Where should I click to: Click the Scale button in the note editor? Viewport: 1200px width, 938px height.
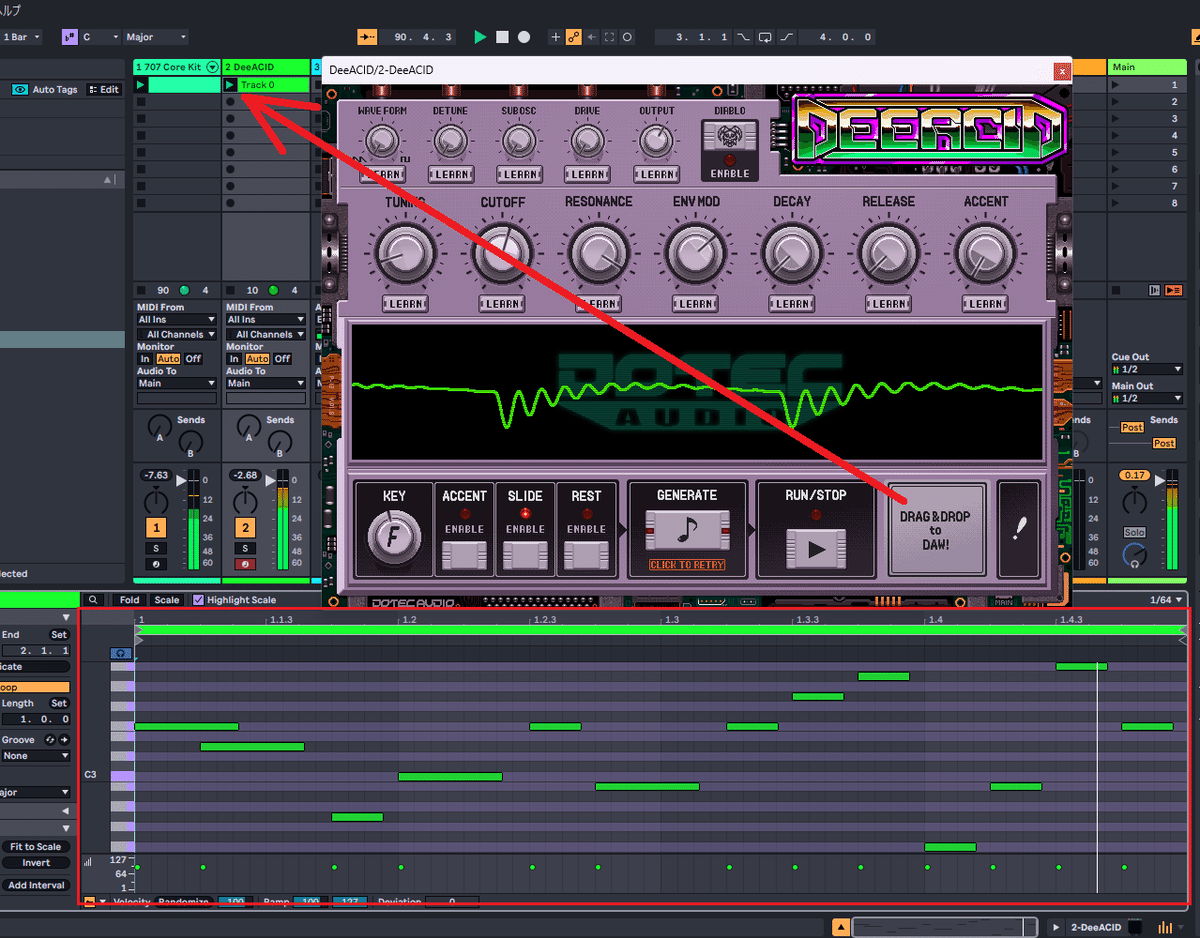tap(166, 600)
